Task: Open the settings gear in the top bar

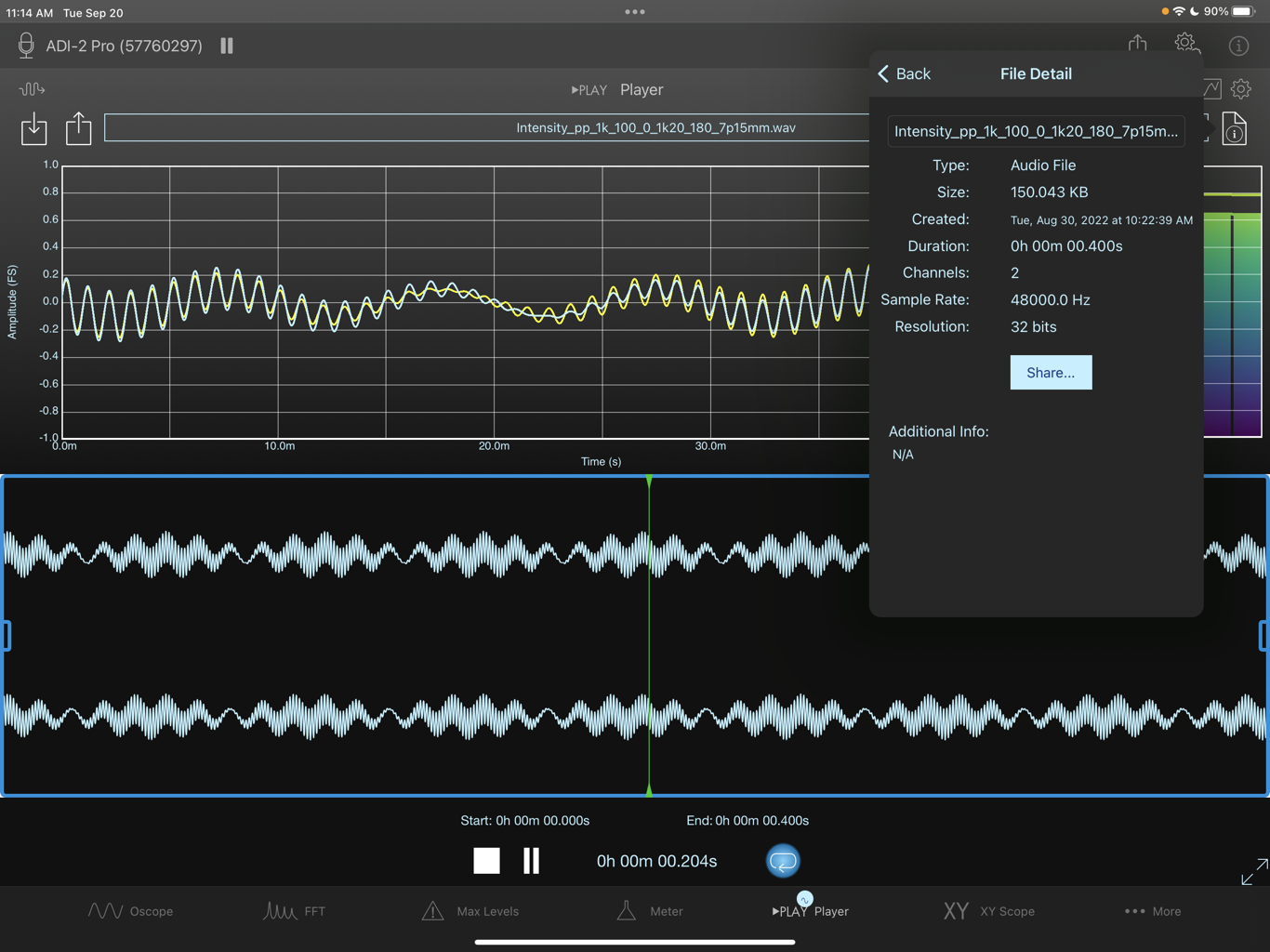Action: (1185, 43)
